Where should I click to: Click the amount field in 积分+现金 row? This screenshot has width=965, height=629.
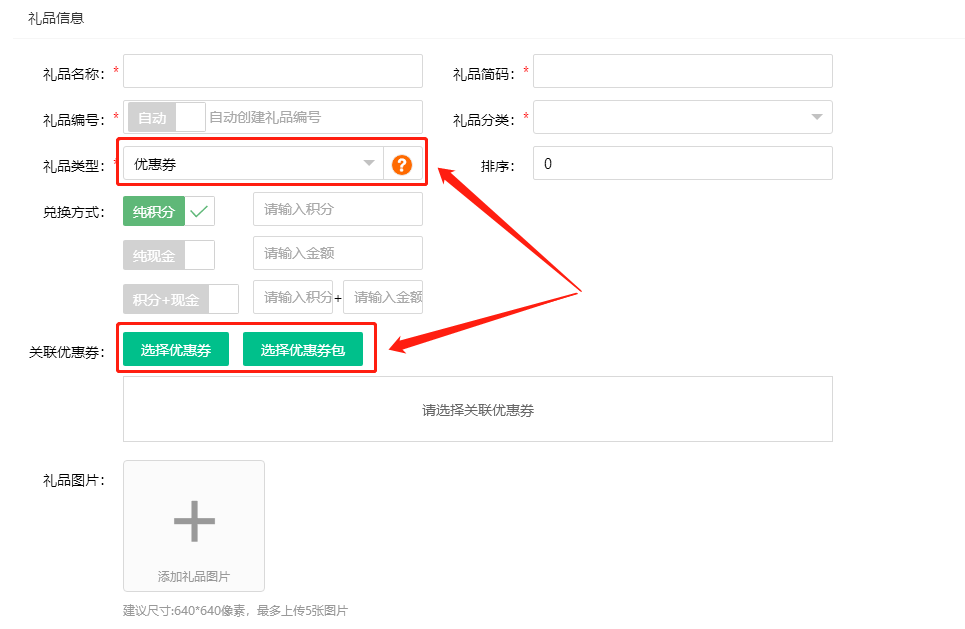click(x=383, y=297)
